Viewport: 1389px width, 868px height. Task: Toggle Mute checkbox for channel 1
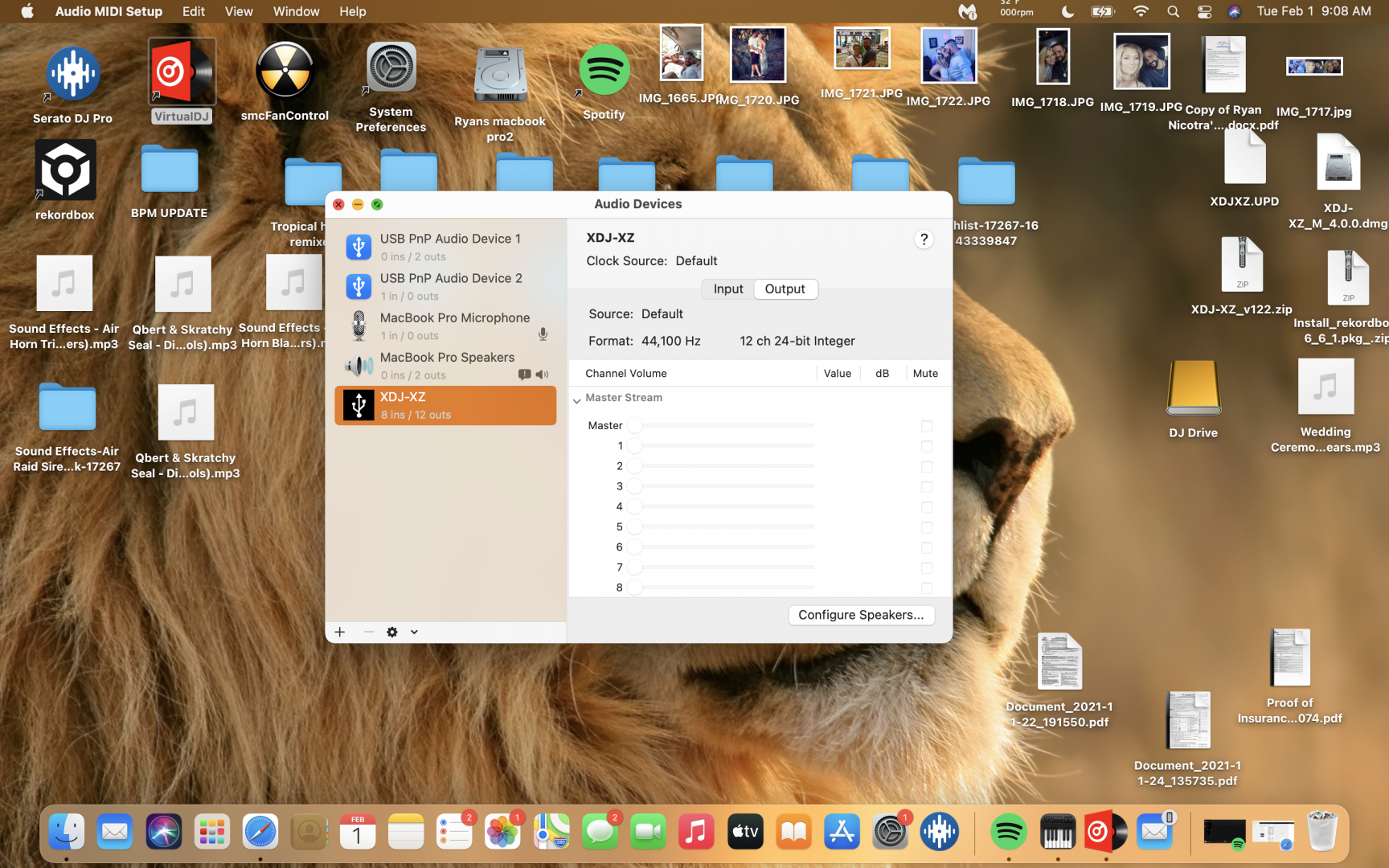[927, 446]
